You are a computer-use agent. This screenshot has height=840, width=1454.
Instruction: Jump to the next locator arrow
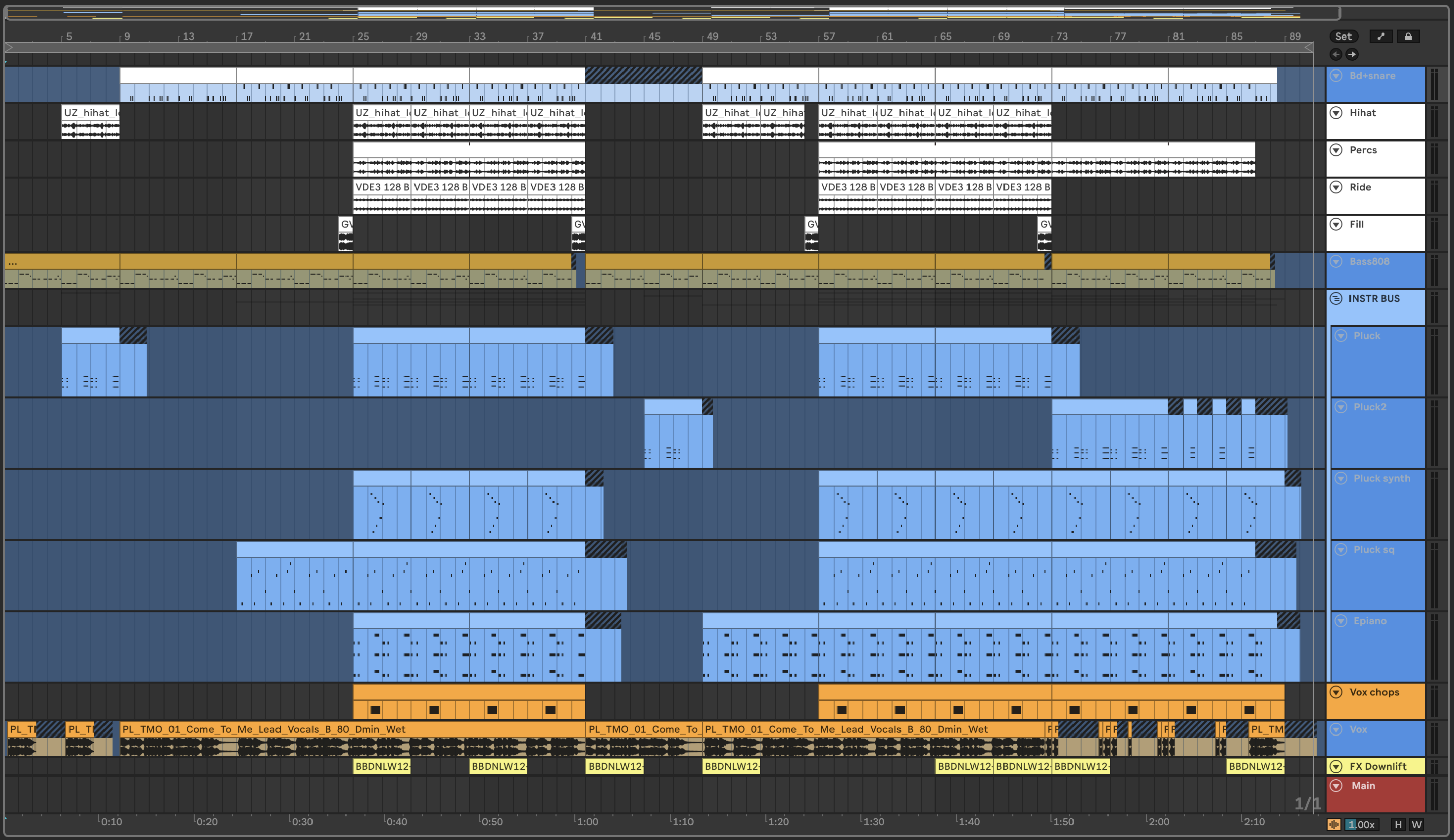pos(1352,54)
